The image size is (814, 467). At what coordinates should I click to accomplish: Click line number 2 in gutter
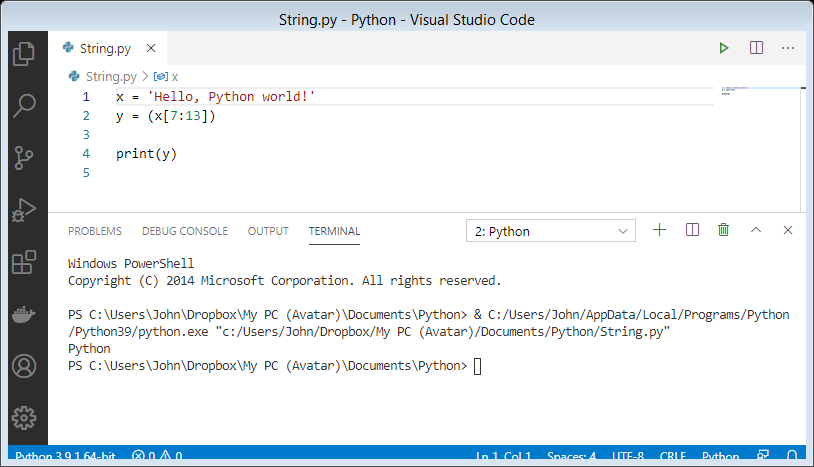[86, 116]
